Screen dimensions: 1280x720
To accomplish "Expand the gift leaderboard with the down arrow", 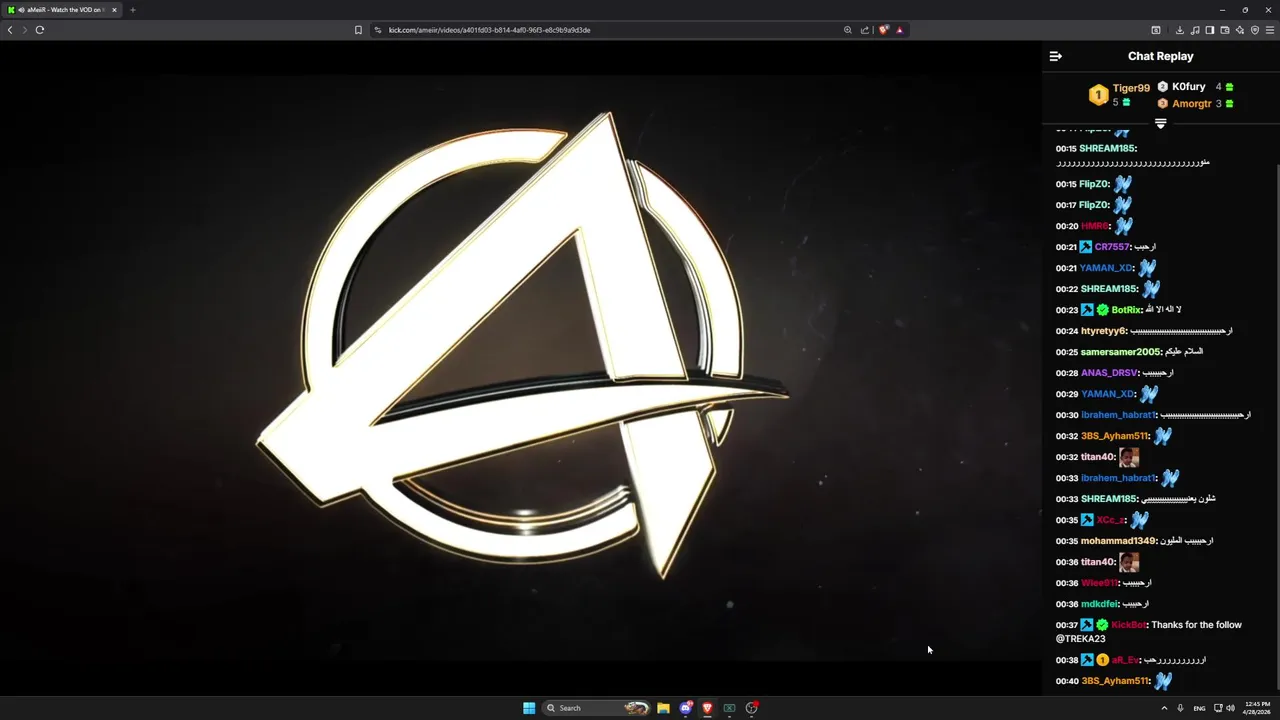I will click(1161, 124).
